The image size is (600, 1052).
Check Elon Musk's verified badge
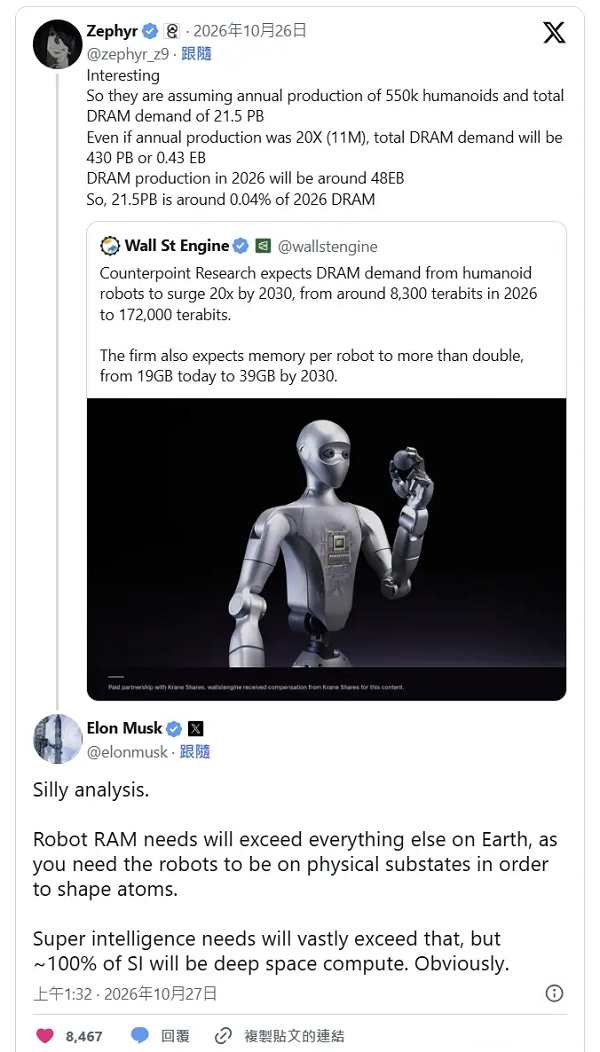(x=174, y=729)
